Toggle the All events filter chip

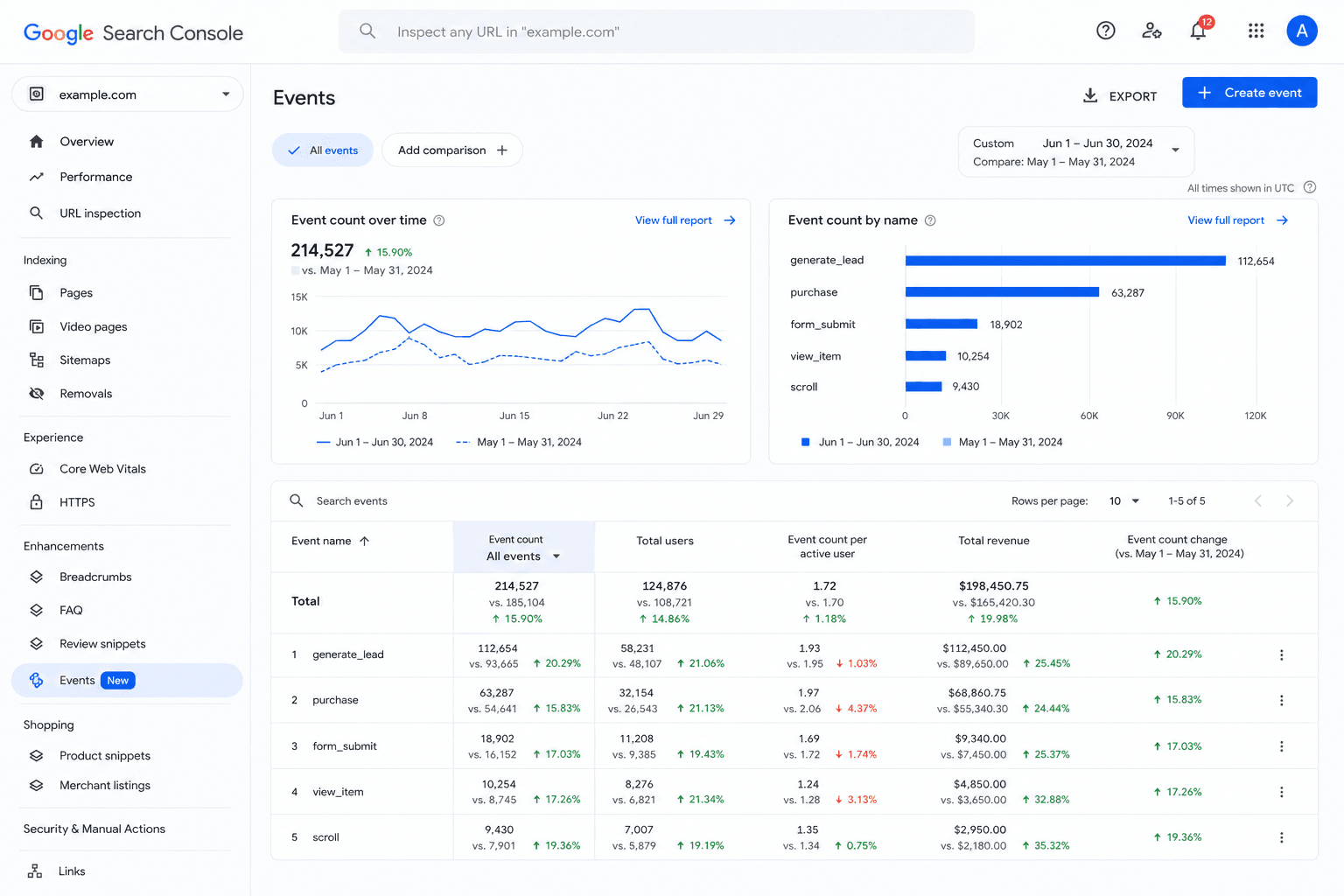pos(323,150)
